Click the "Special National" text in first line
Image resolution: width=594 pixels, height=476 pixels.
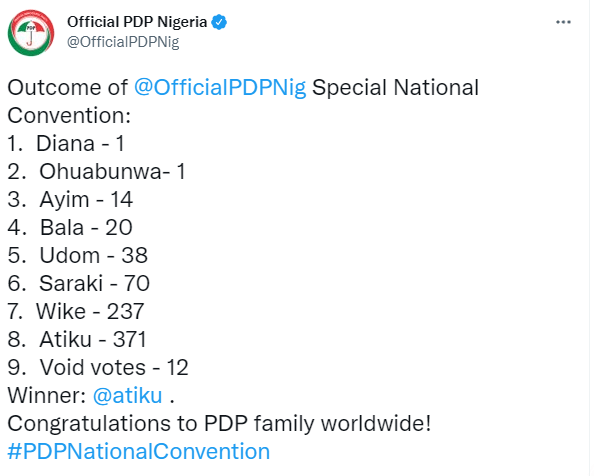click(x=395, y=87)
